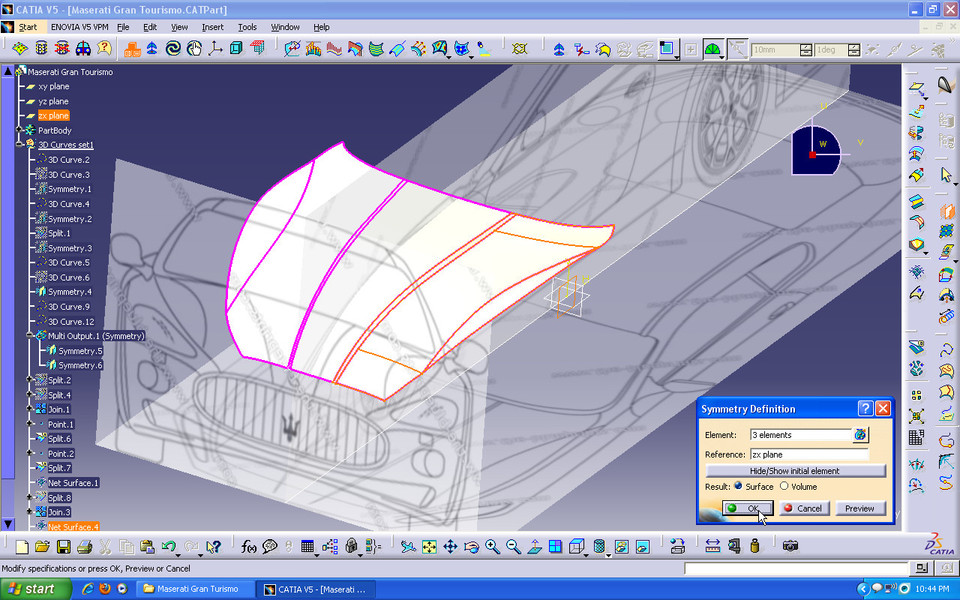Click the tree scroll-down arrow

coord(8,524)
